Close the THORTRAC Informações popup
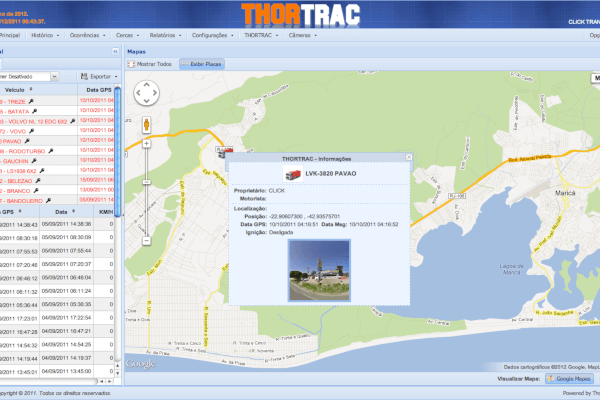Viewport: 600px width, 400px height. (x=407, y=158)
